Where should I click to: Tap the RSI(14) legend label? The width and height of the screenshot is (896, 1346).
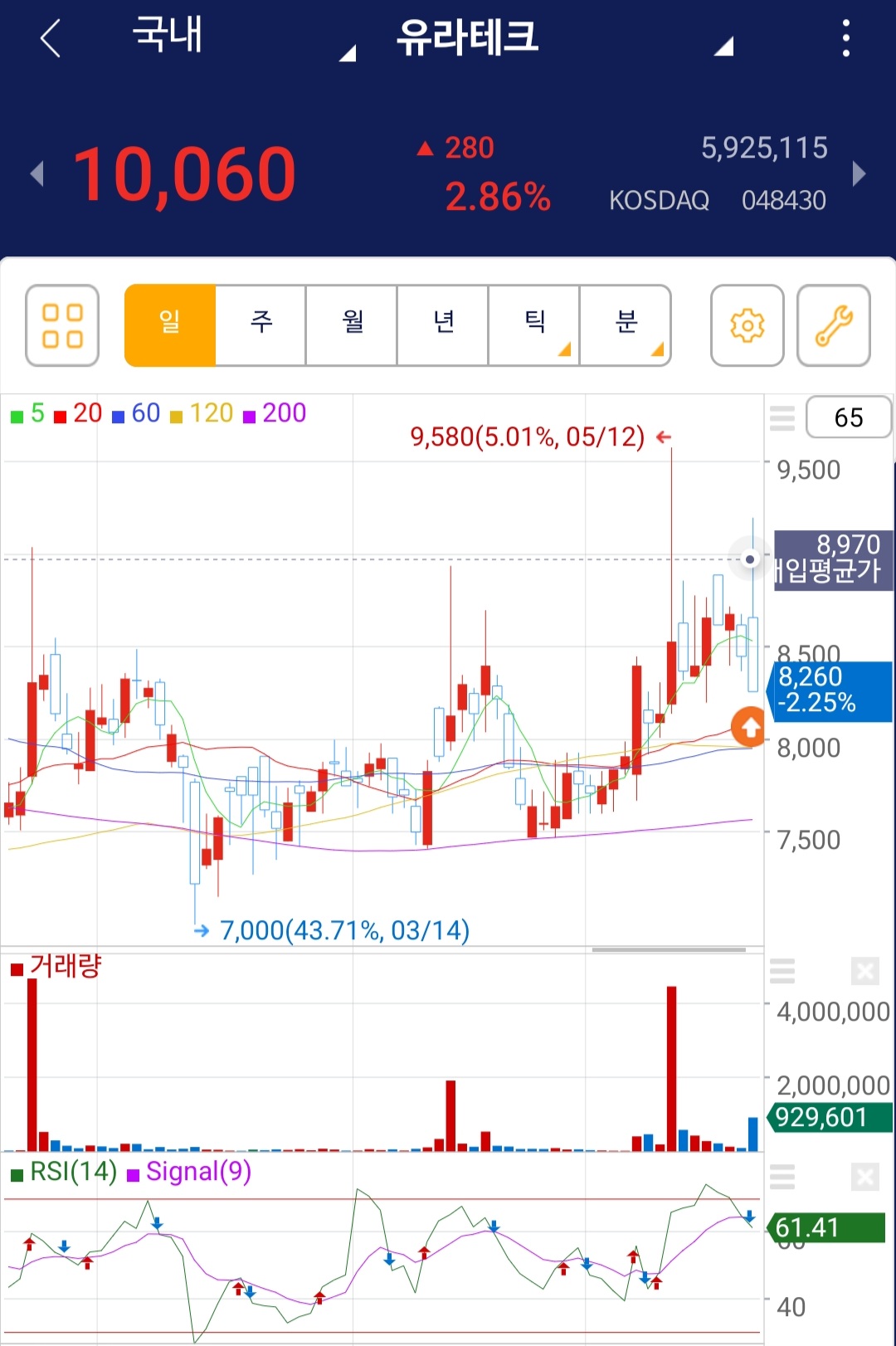[x=64, y=1172]
